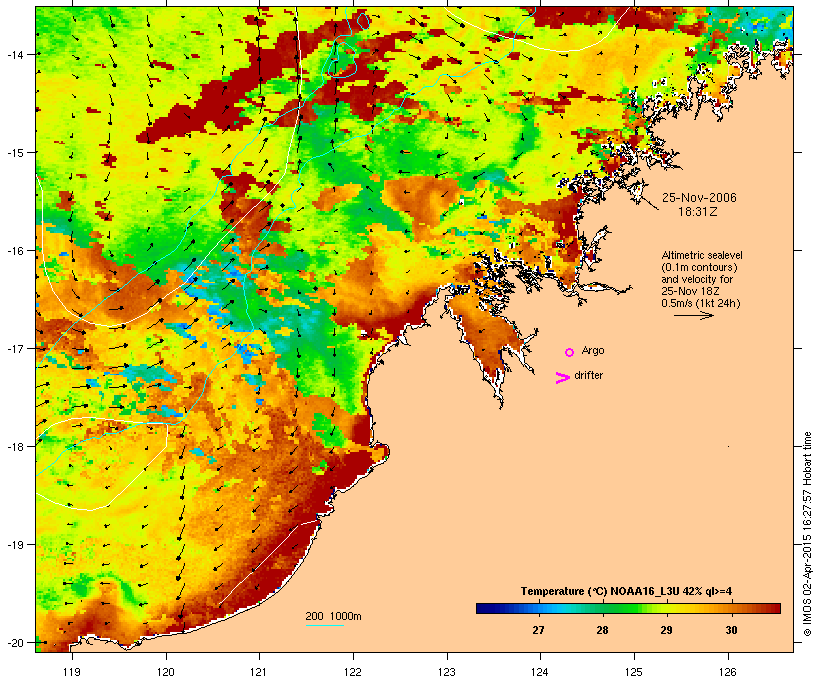Click the longitude axis label '126'

727,672
